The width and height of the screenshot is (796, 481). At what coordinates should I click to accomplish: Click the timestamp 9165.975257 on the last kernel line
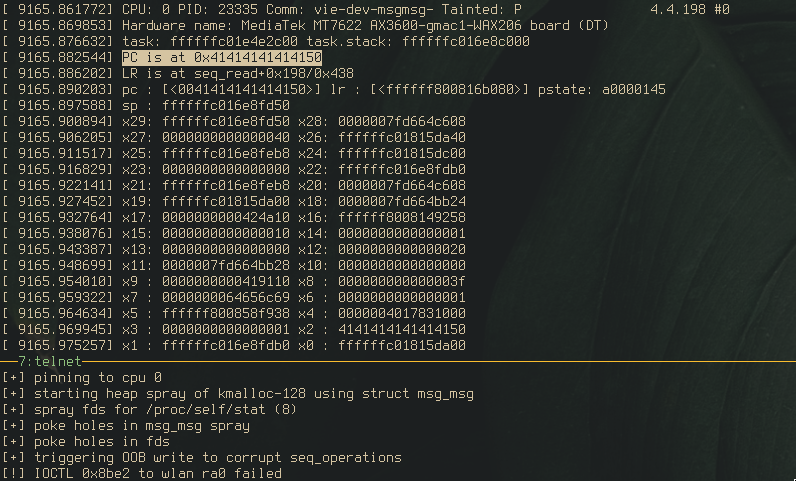coord(61,345)
